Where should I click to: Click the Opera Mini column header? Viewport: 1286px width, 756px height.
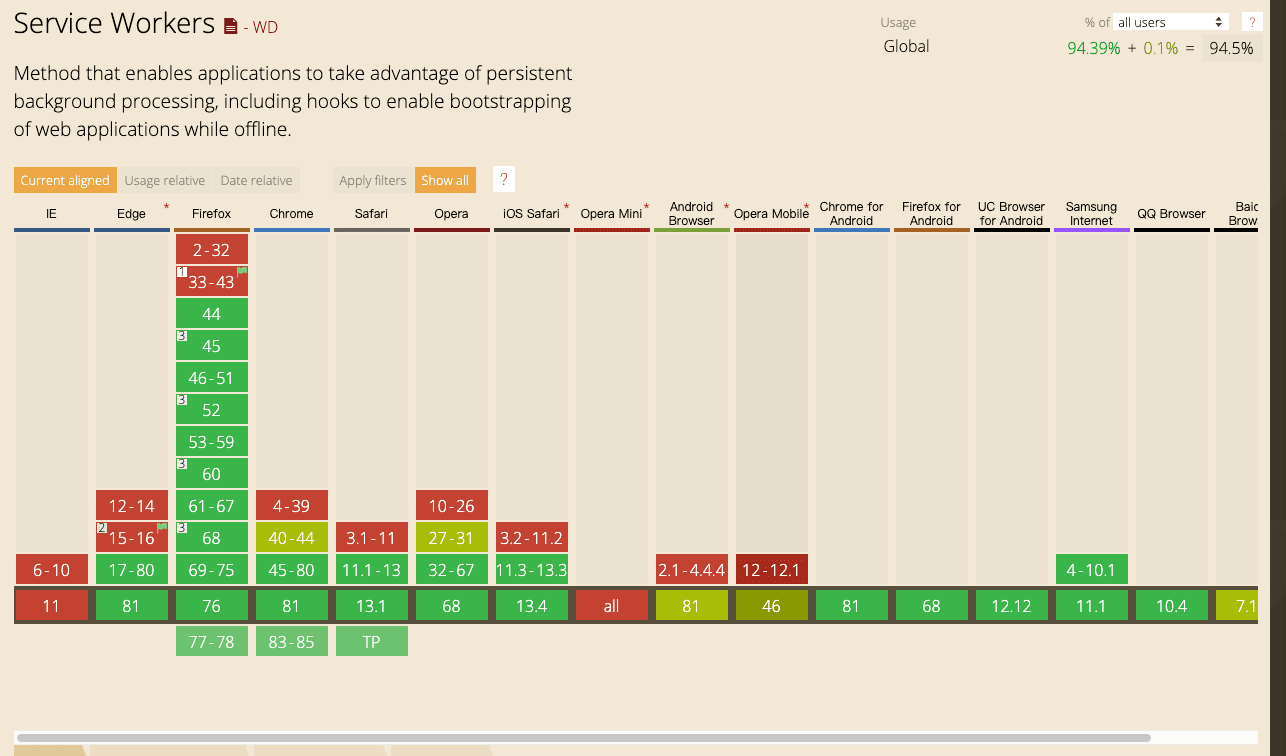tap(612, 214)
